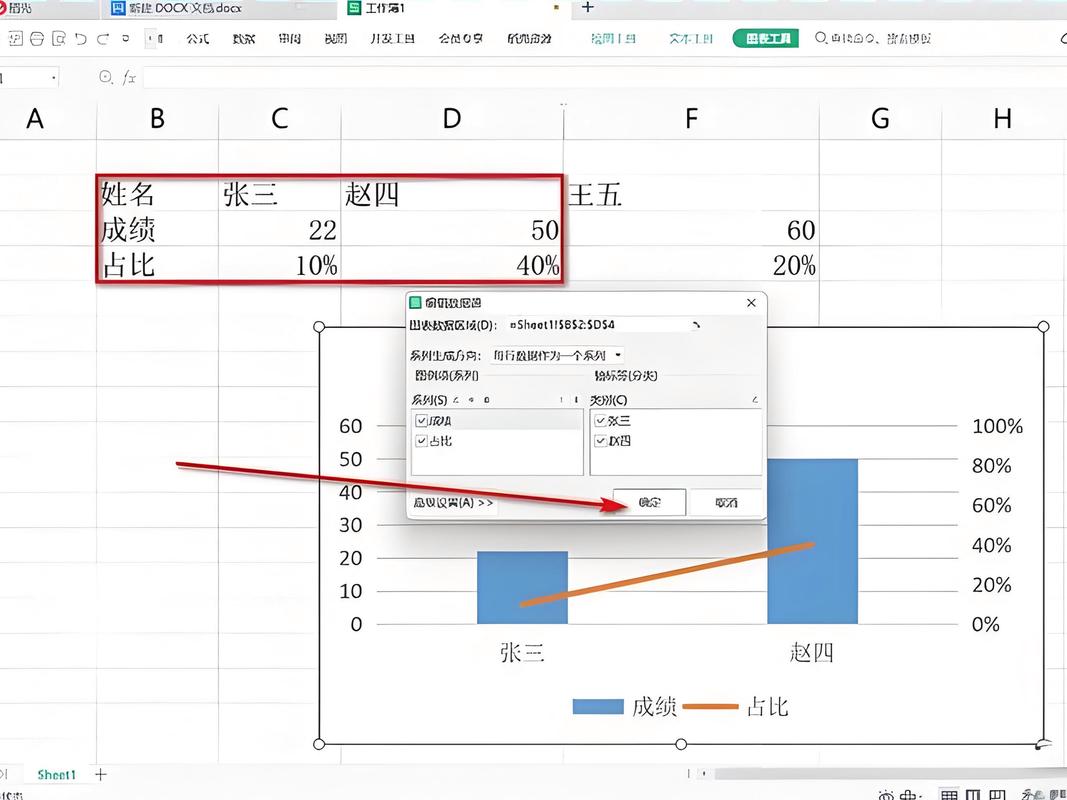Toggle the 张三 category checkbox

(600, 421)
